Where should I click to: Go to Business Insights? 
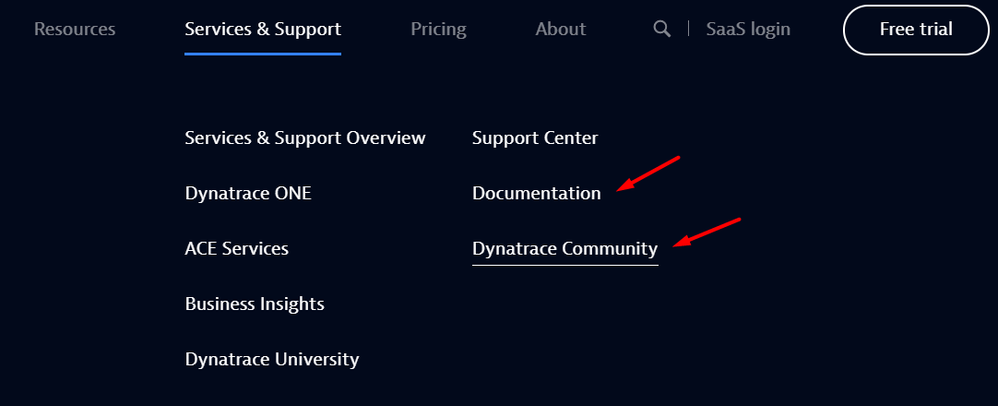(255, 303)
